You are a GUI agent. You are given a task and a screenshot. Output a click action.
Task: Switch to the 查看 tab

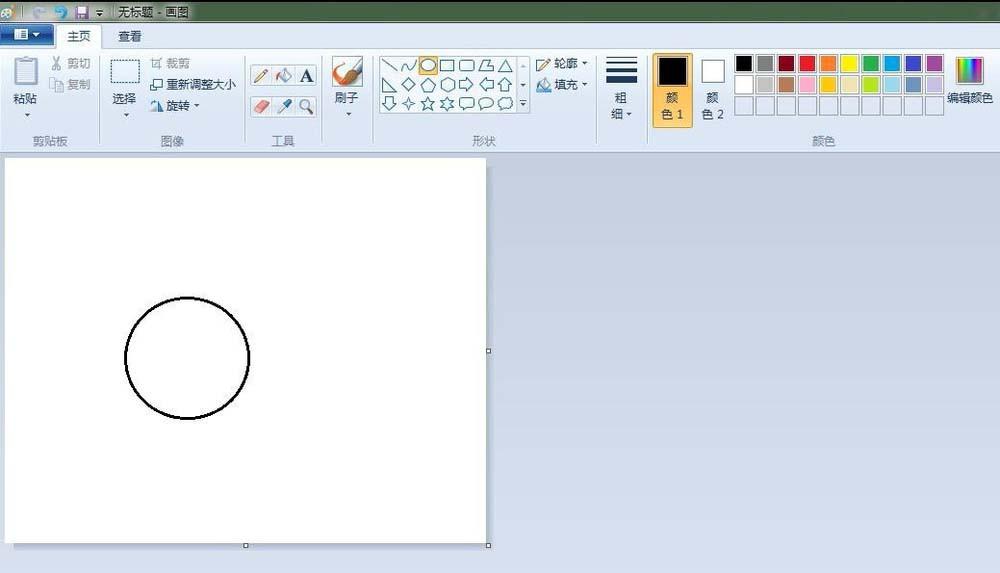tap(130, 36)
